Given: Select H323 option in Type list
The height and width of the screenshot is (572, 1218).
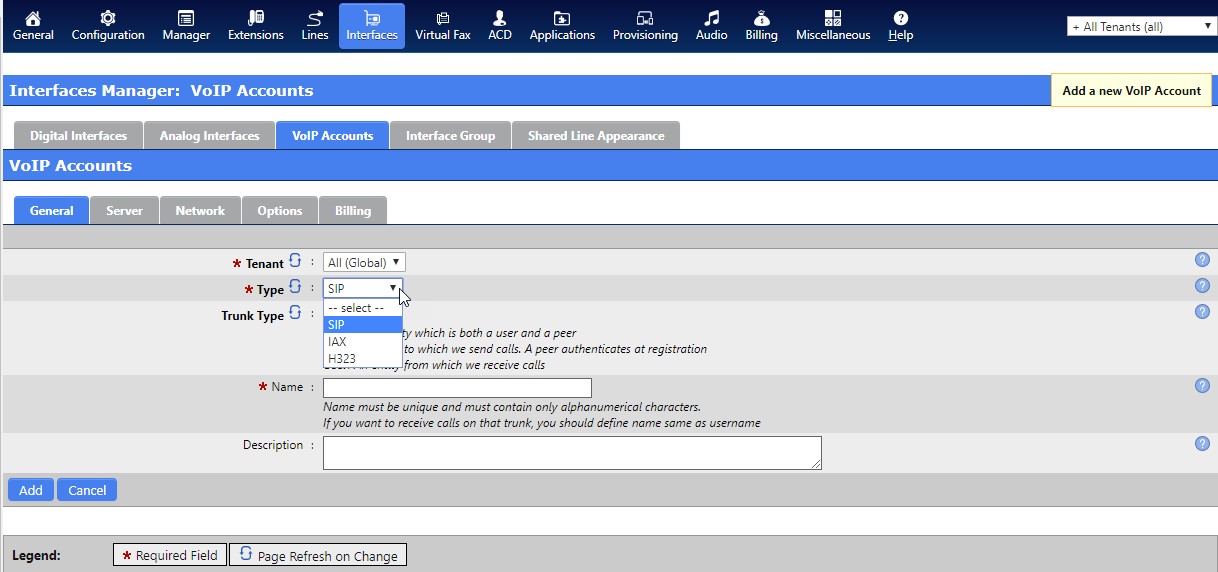Looking at the screenshot, I should click(341, 359).
